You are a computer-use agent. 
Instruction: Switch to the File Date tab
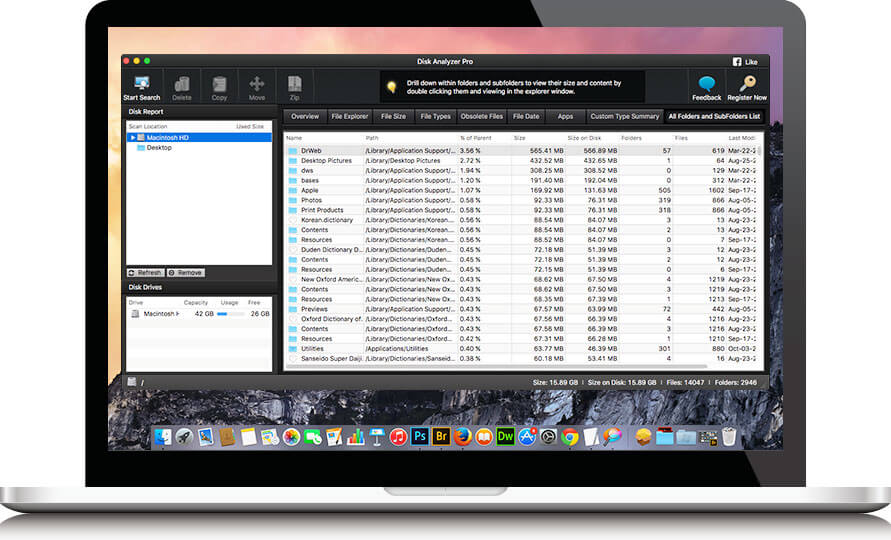(x=526, y=117)
